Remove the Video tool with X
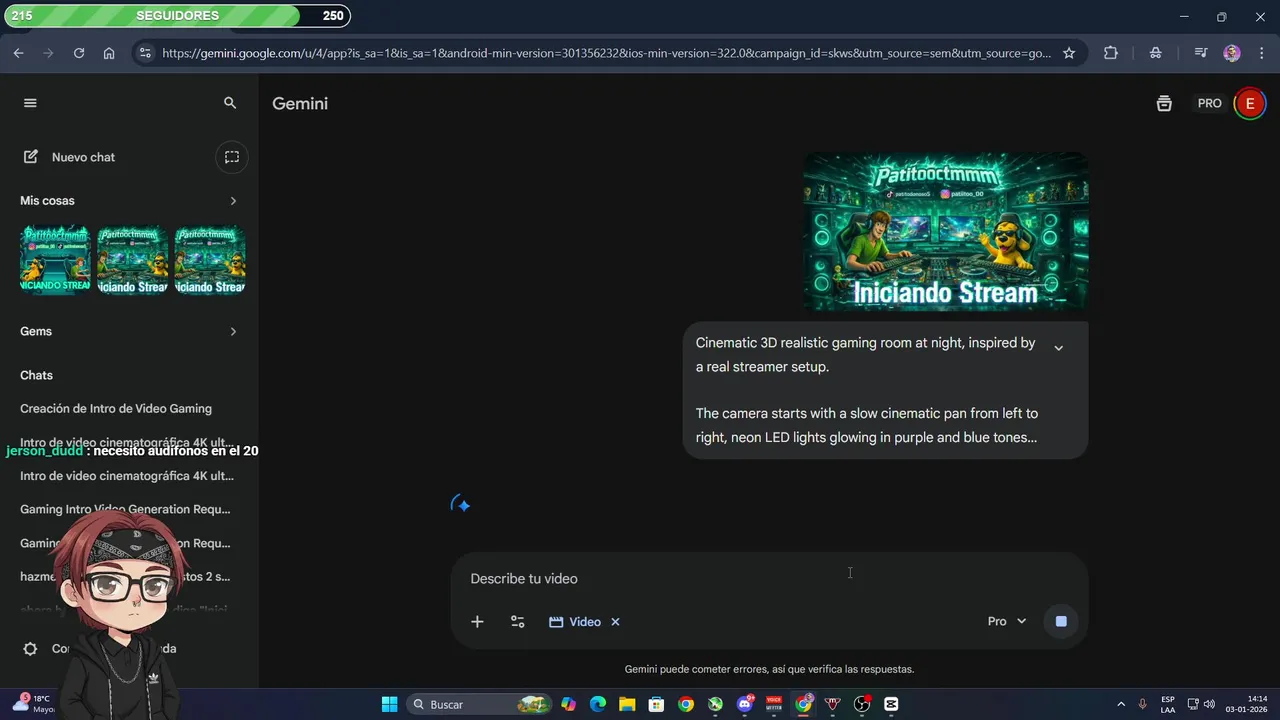Image resolution: width=1280 pixels, height=720 pixels. pos(615,622)
